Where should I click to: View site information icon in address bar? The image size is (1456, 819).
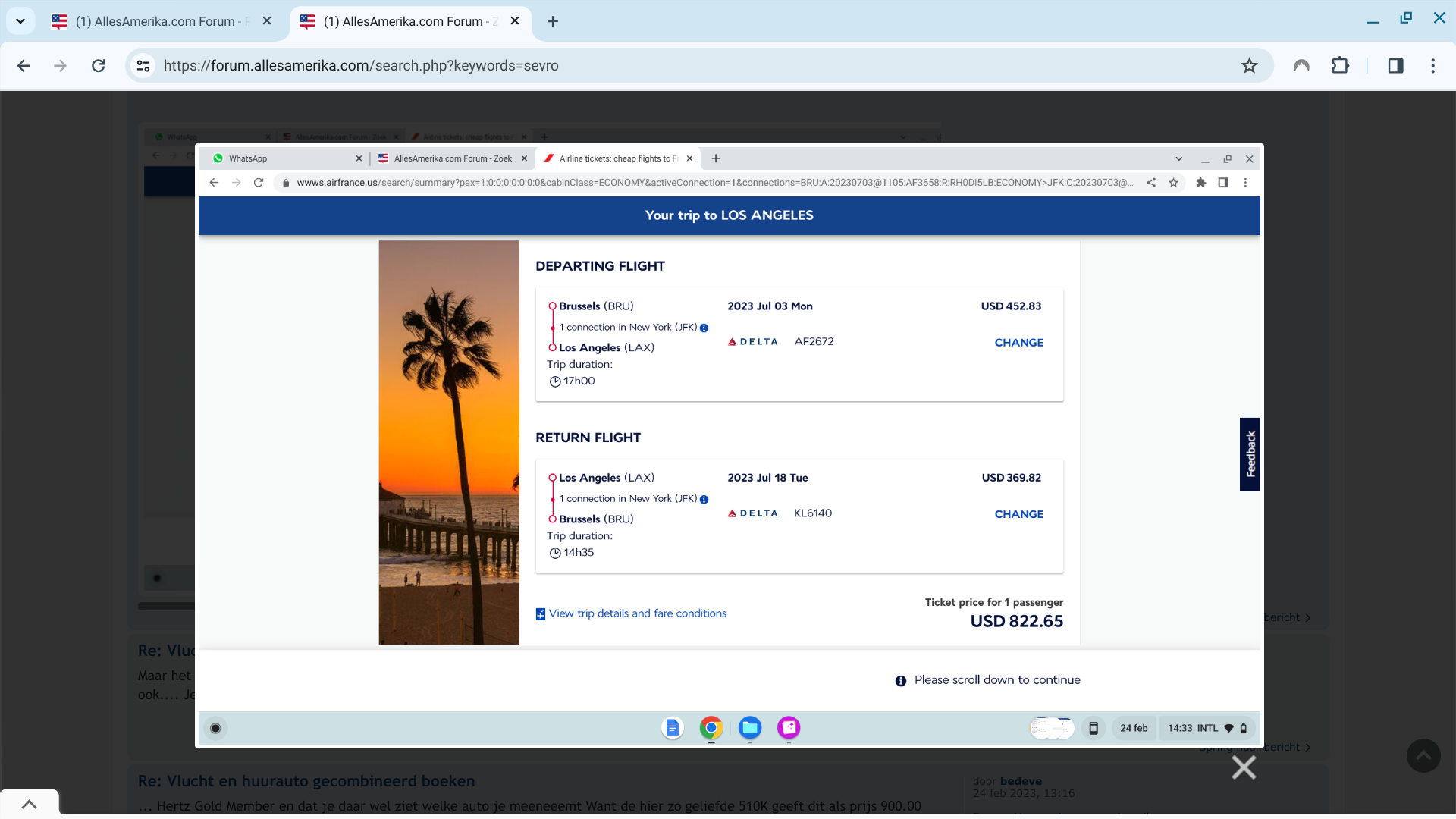coord(143,66)
